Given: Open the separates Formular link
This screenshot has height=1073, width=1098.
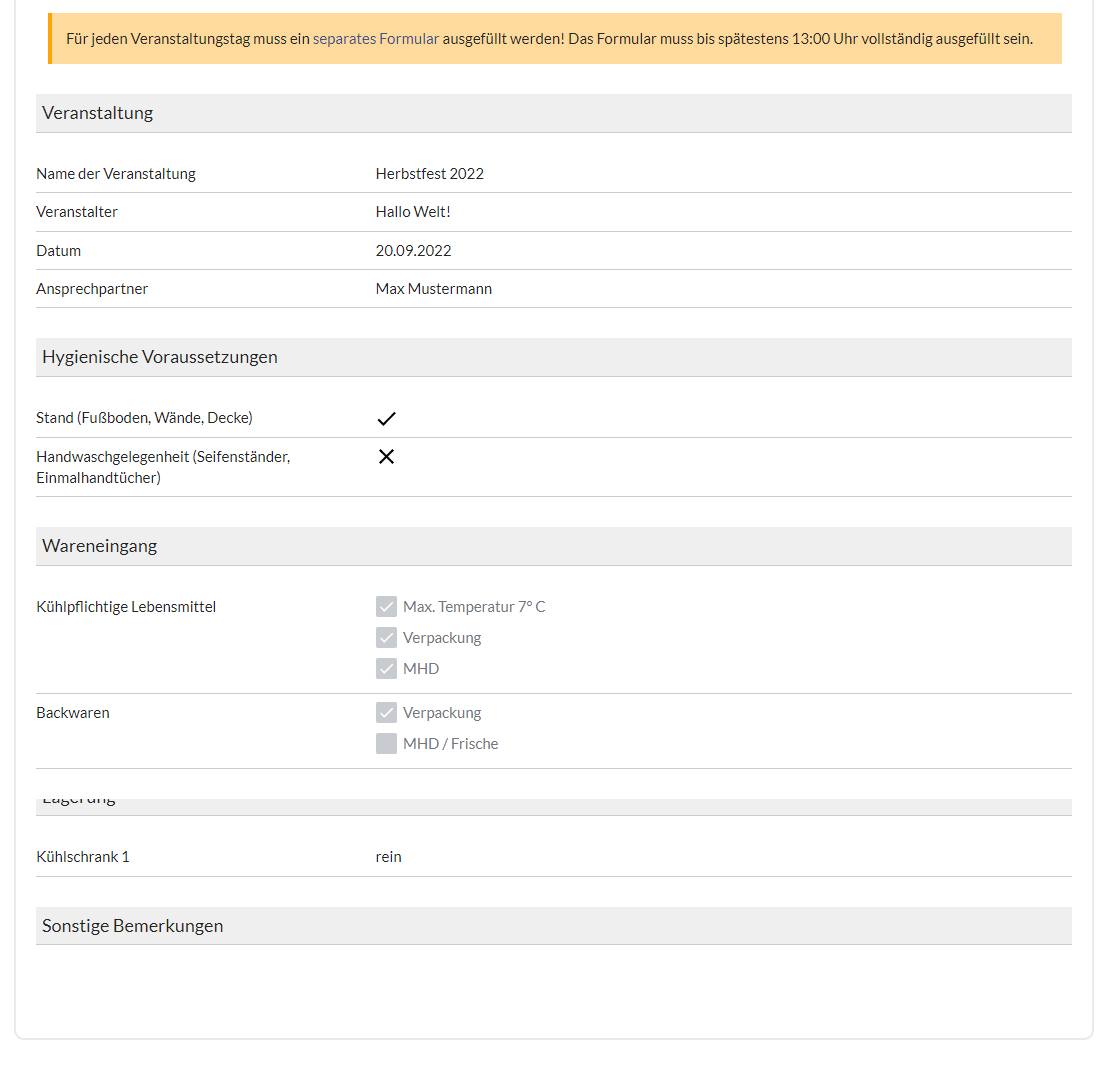Looking at the screenshot, I should (x=376, y=39).
